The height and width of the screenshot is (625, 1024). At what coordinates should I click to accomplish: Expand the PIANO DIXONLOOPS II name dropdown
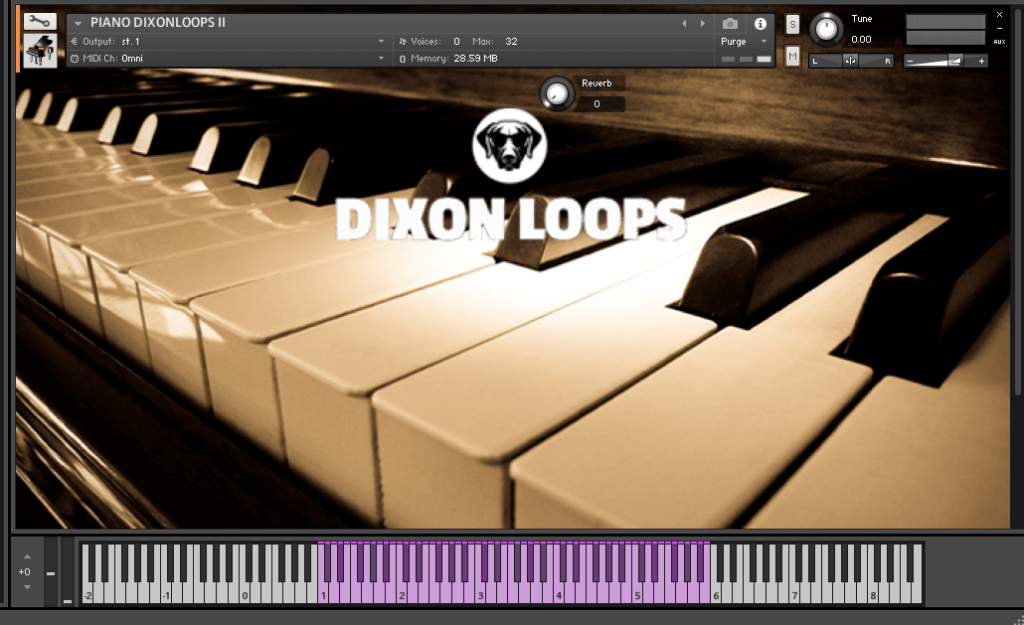tap(78, 22)
